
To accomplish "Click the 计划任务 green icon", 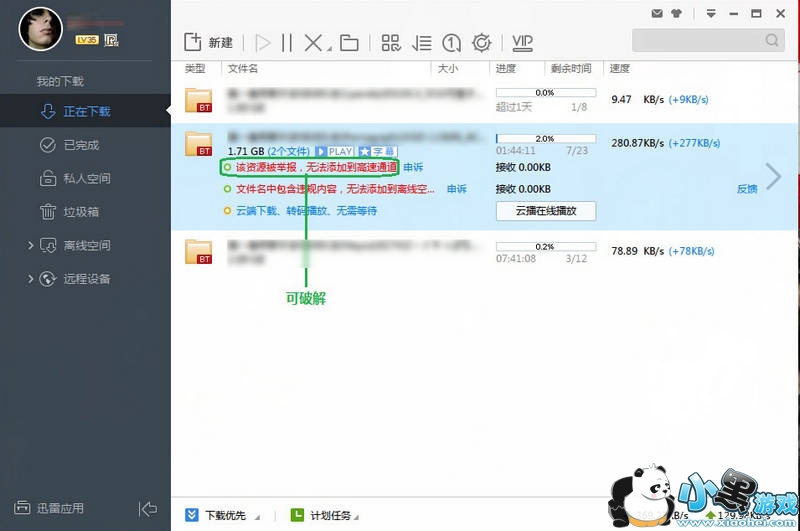I will pyautogui.click(x=297, y=515).
